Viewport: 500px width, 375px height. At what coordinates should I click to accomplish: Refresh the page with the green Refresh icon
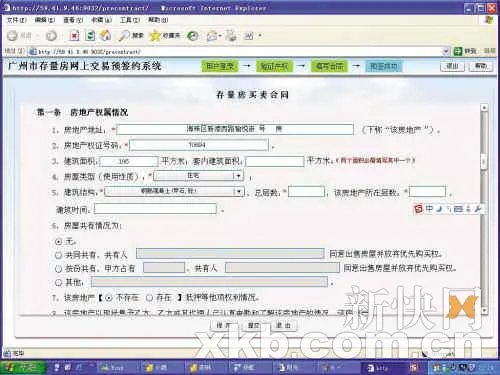click(x=90, y=35)
